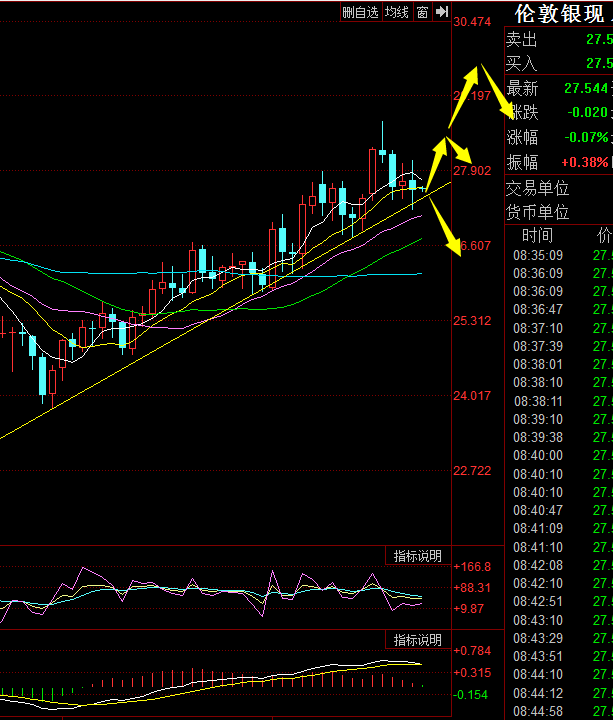Select the 24.017 price axis label
613x720 pixels.
[472, 395]
